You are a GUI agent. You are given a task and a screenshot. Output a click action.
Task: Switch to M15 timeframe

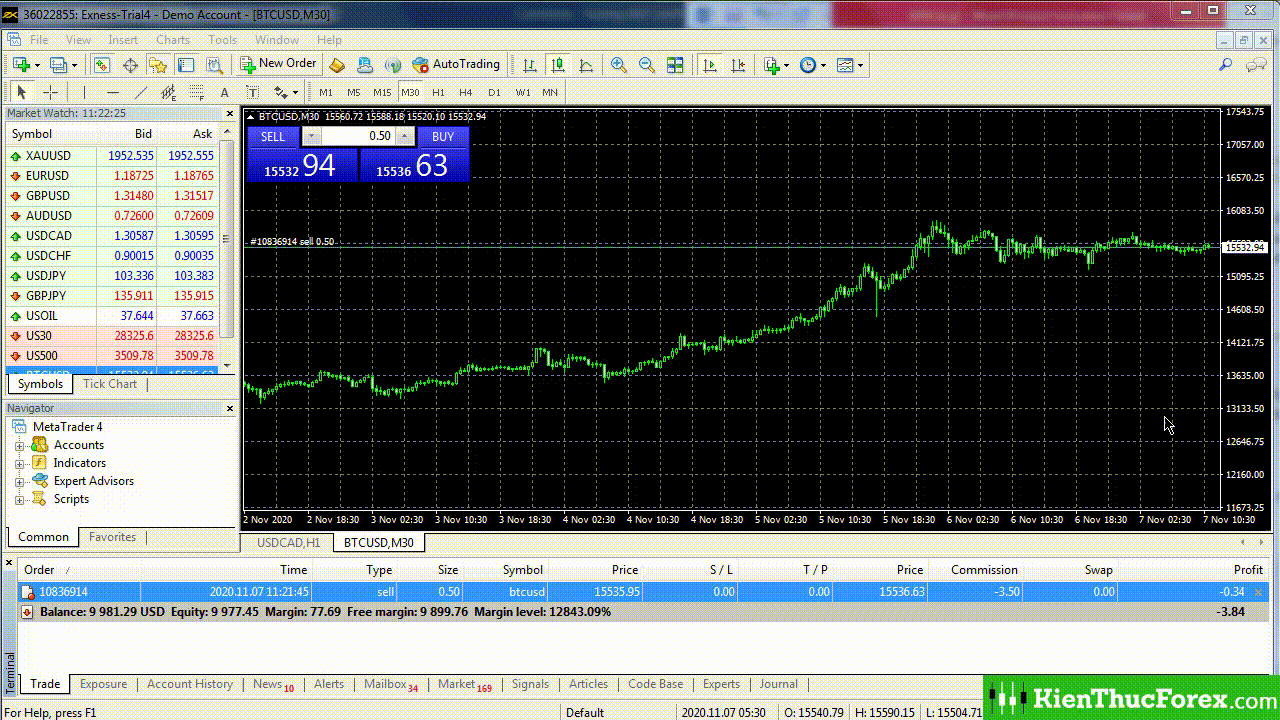[382, 92]
